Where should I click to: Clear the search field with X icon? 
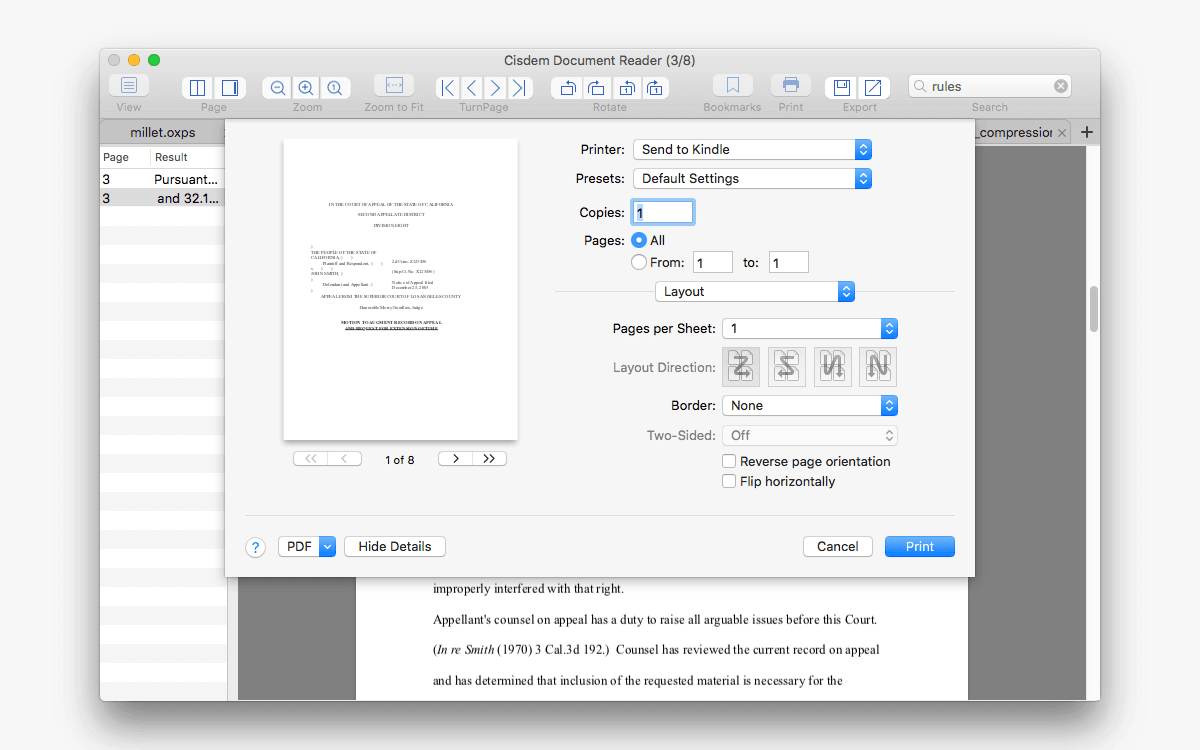pos(1061,86)
